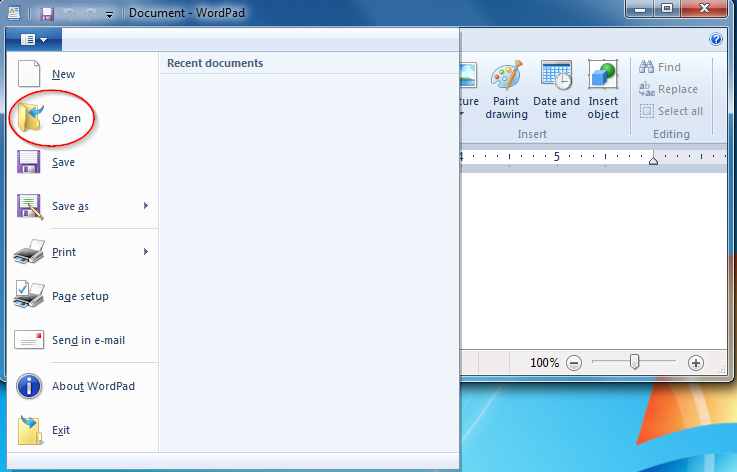Image resolution: width=737 pixels, height=472 pixels.
Task: Click the zoom in plus button
Action: (x=696, y=363)
